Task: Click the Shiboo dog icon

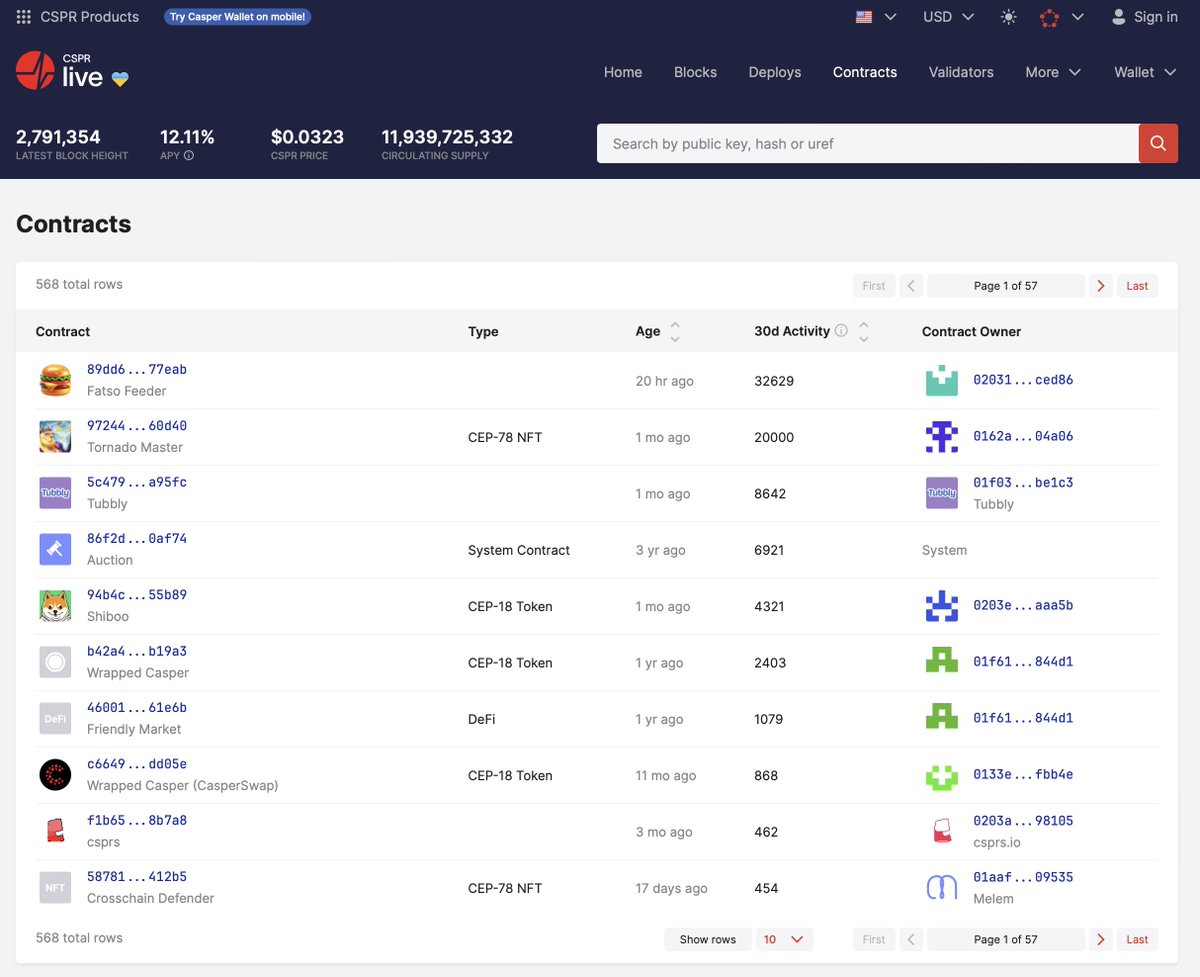Action: 55,606
